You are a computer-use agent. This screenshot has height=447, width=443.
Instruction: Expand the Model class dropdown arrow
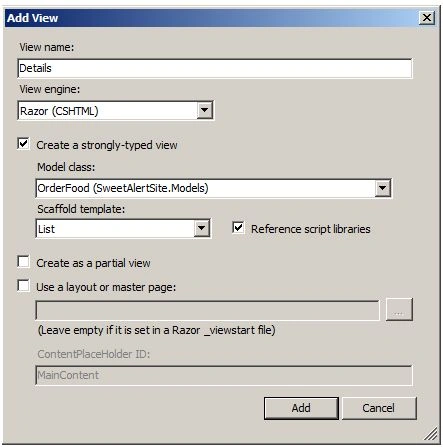pos(382,188)
